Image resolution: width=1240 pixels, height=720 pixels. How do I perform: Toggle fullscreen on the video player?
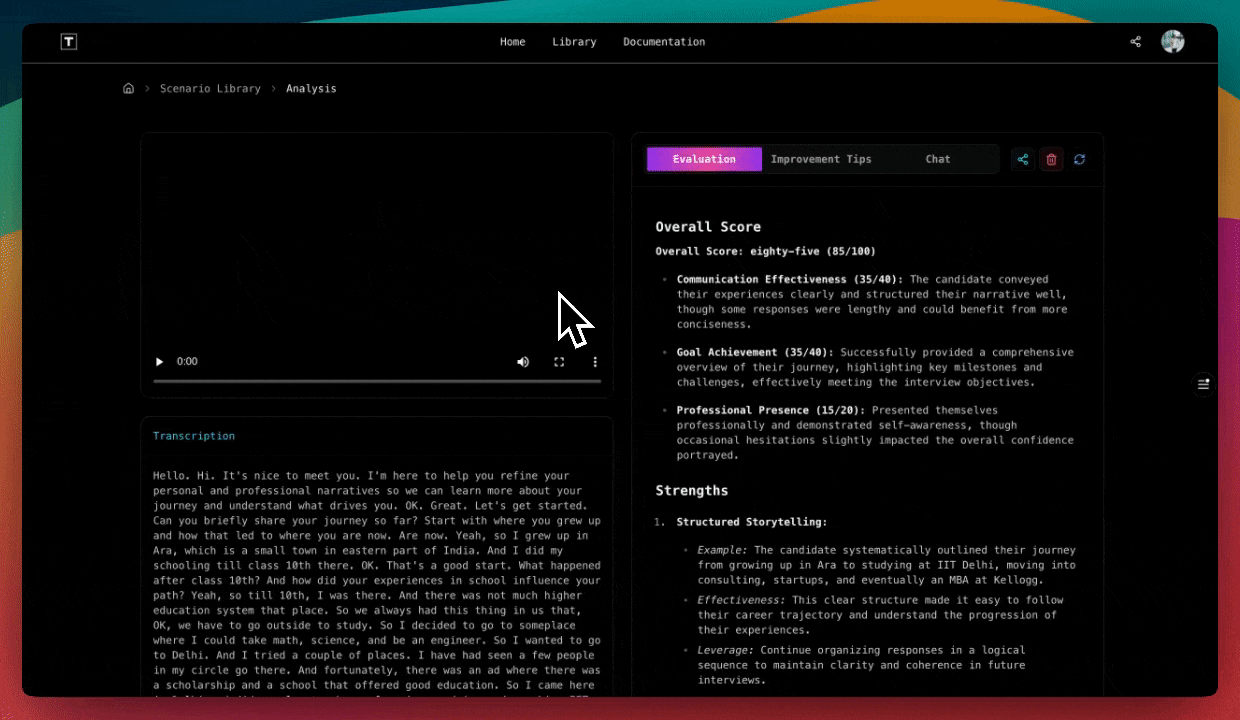coord(559,362)
